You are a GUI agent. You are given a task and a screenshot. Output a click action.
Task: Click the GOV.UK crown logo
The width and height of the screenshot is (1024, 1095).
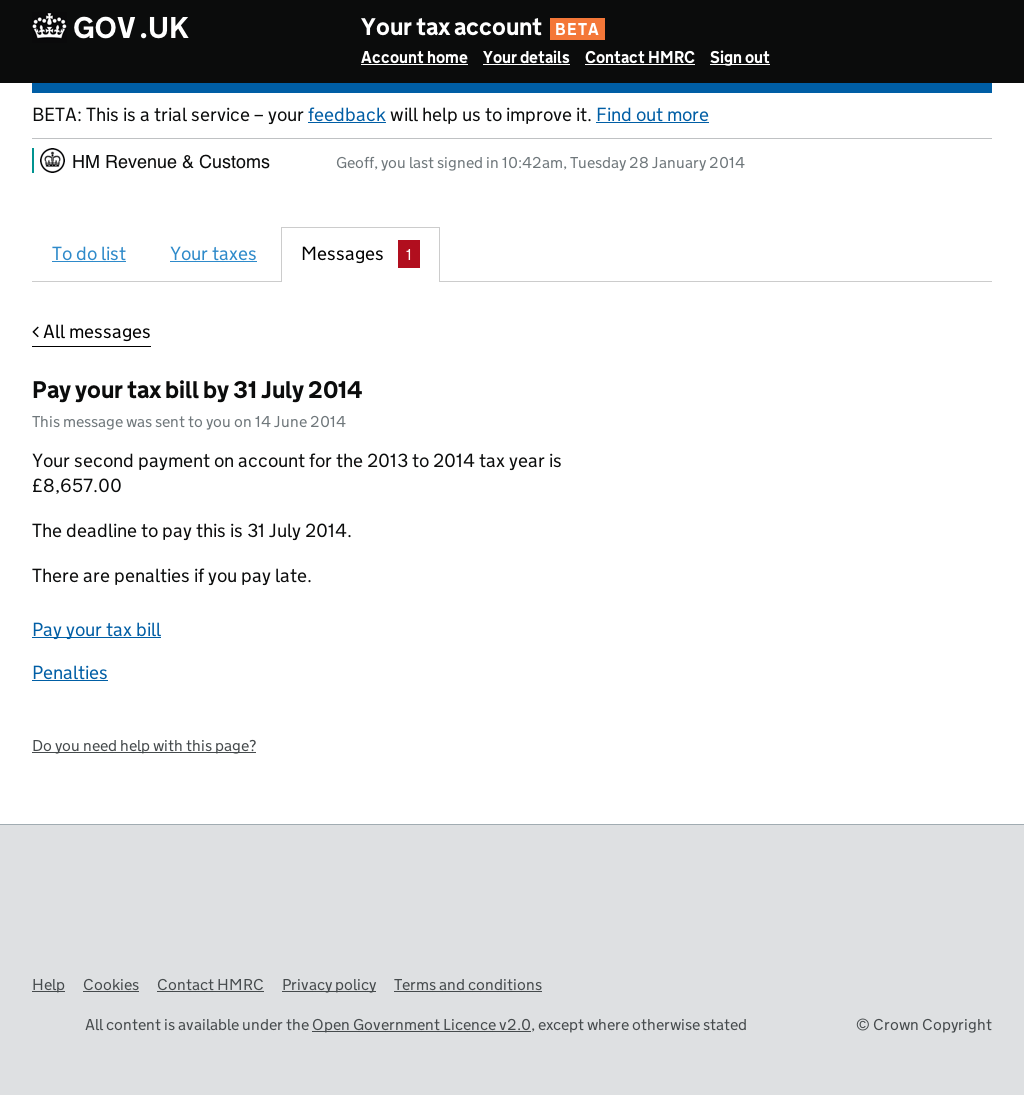pos(49,27)
